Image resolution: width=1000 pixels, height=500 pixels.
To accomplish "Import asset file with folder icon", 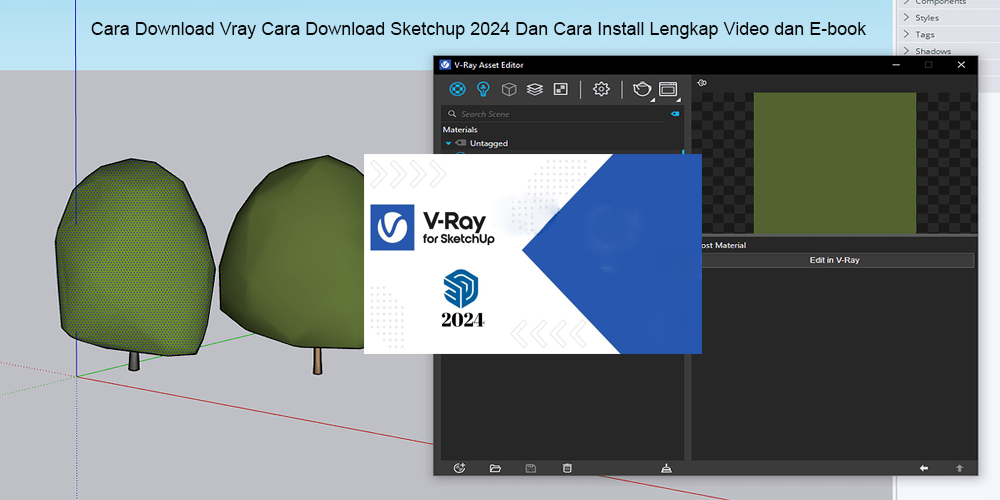I will [495, 468].
